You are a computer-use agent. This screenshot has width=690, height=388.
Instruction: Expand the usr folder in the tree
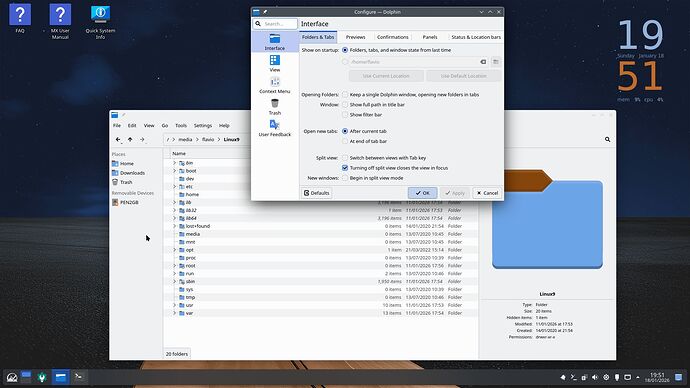174,305
